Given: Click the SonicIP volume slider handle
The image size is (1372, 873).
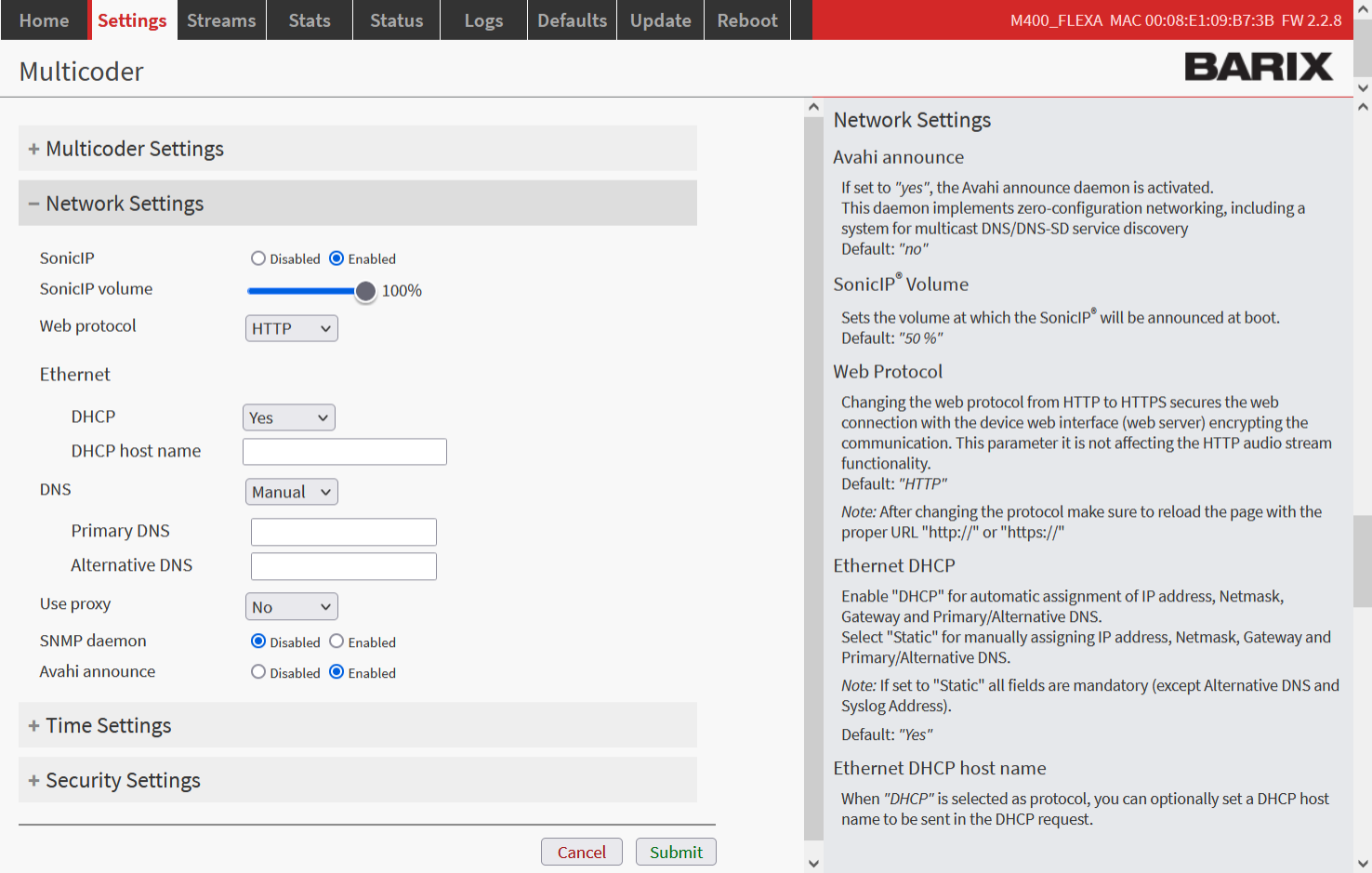Looking at the screenshot, I should point(365,291).
